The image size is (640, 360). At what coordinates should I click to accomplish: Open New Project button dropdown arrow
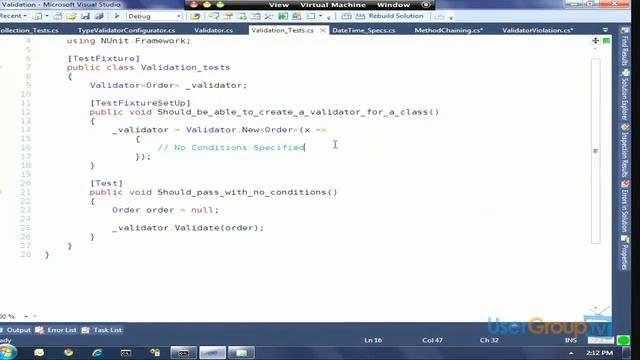coord(47,16)
